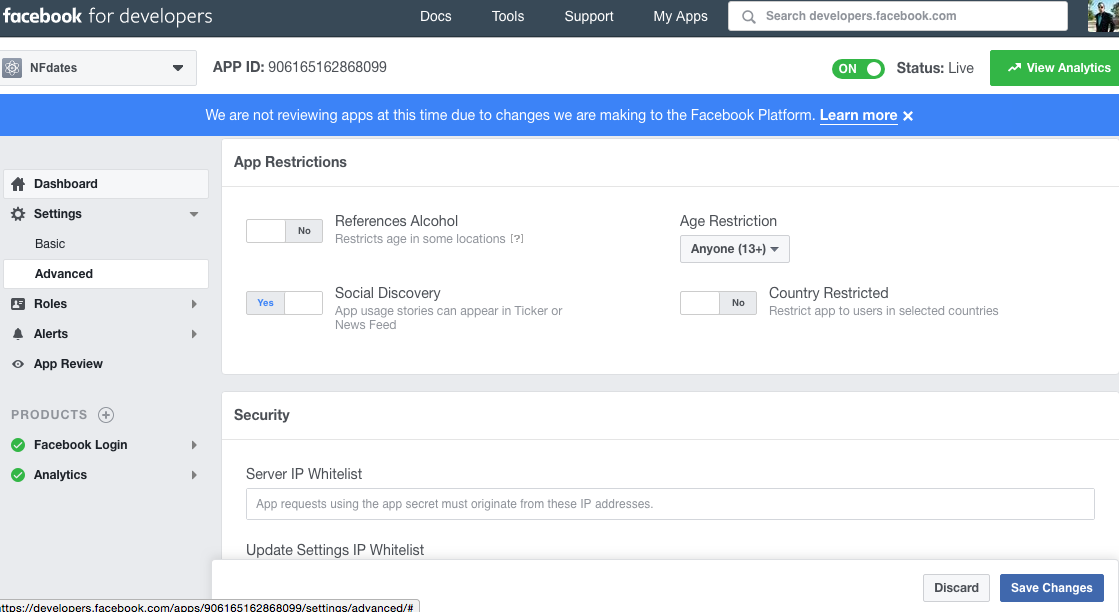Click the Facebook Login green checkmark icon
Viewport: 1119px width, 612px height.
coord(18,445)
